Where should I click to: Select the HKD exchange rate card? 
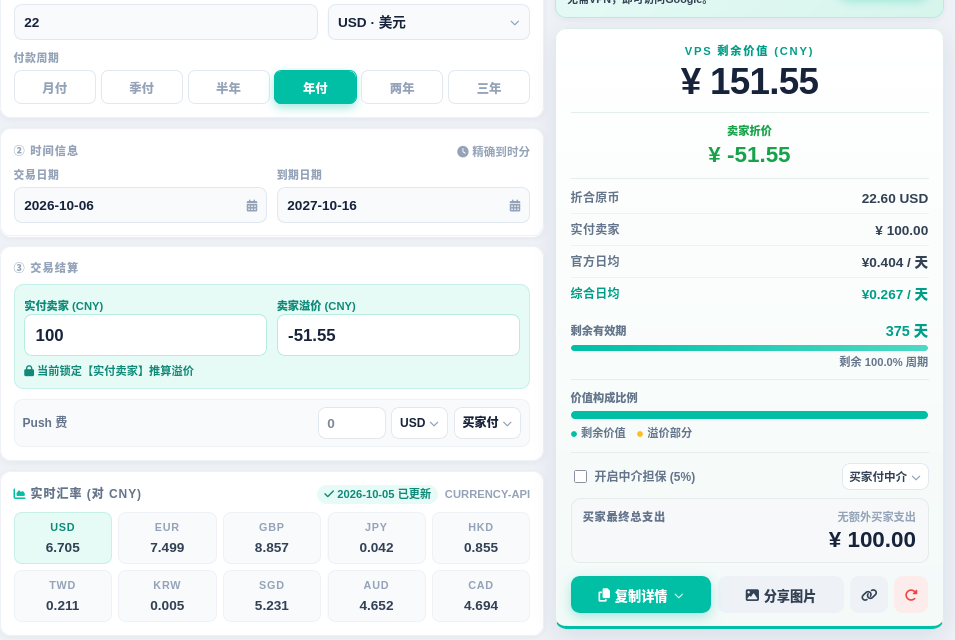(481, 538)
